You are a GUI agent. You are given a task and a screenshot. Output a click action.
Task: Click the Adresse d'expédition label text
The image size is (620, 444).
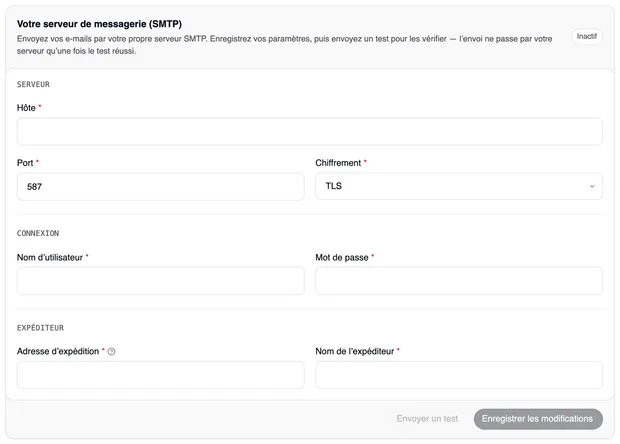(58, 351)
